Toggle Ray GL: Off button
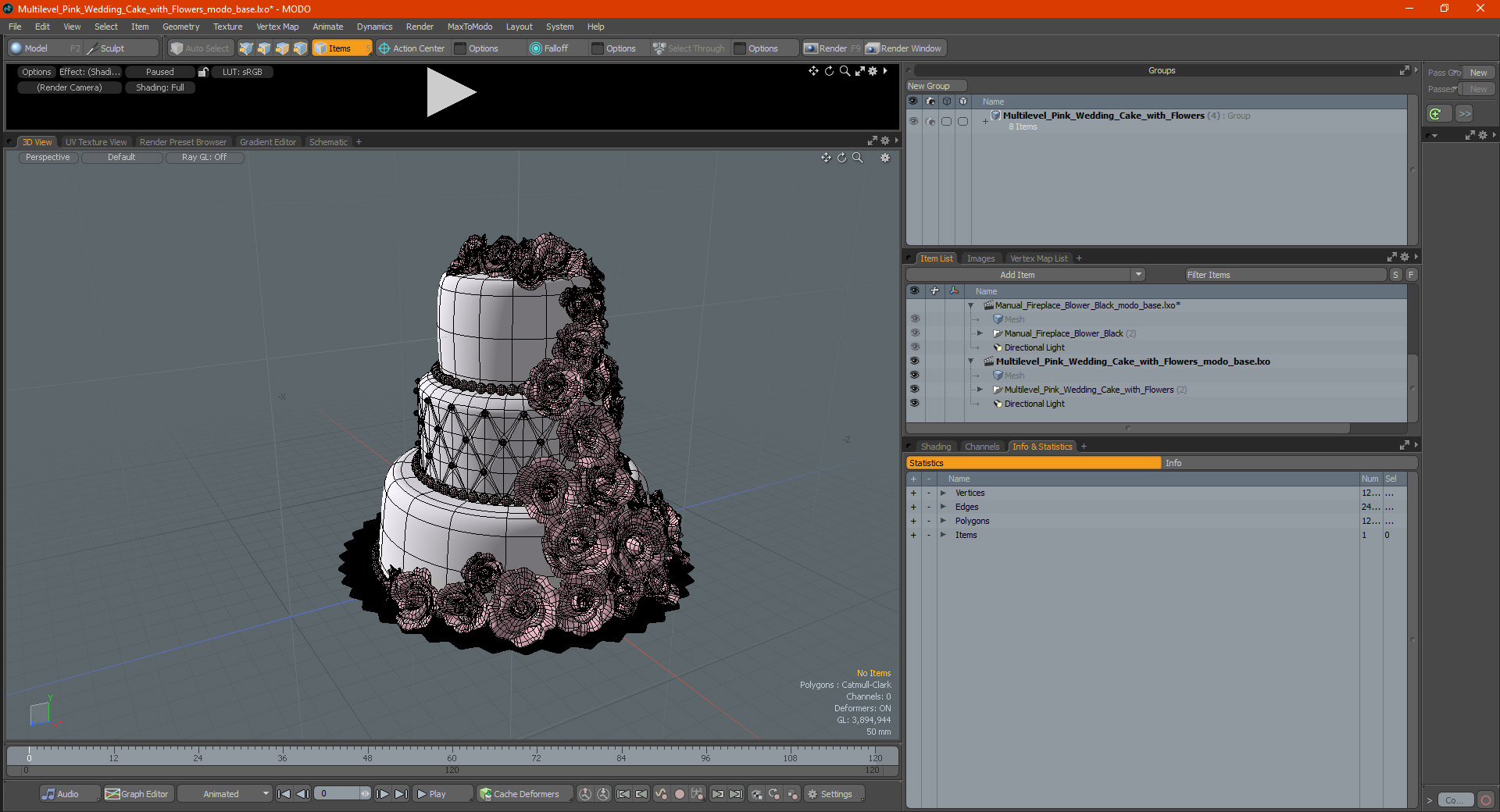This screenshot has width=1500, height=812. pyautogui.click(x=204, y=157)
